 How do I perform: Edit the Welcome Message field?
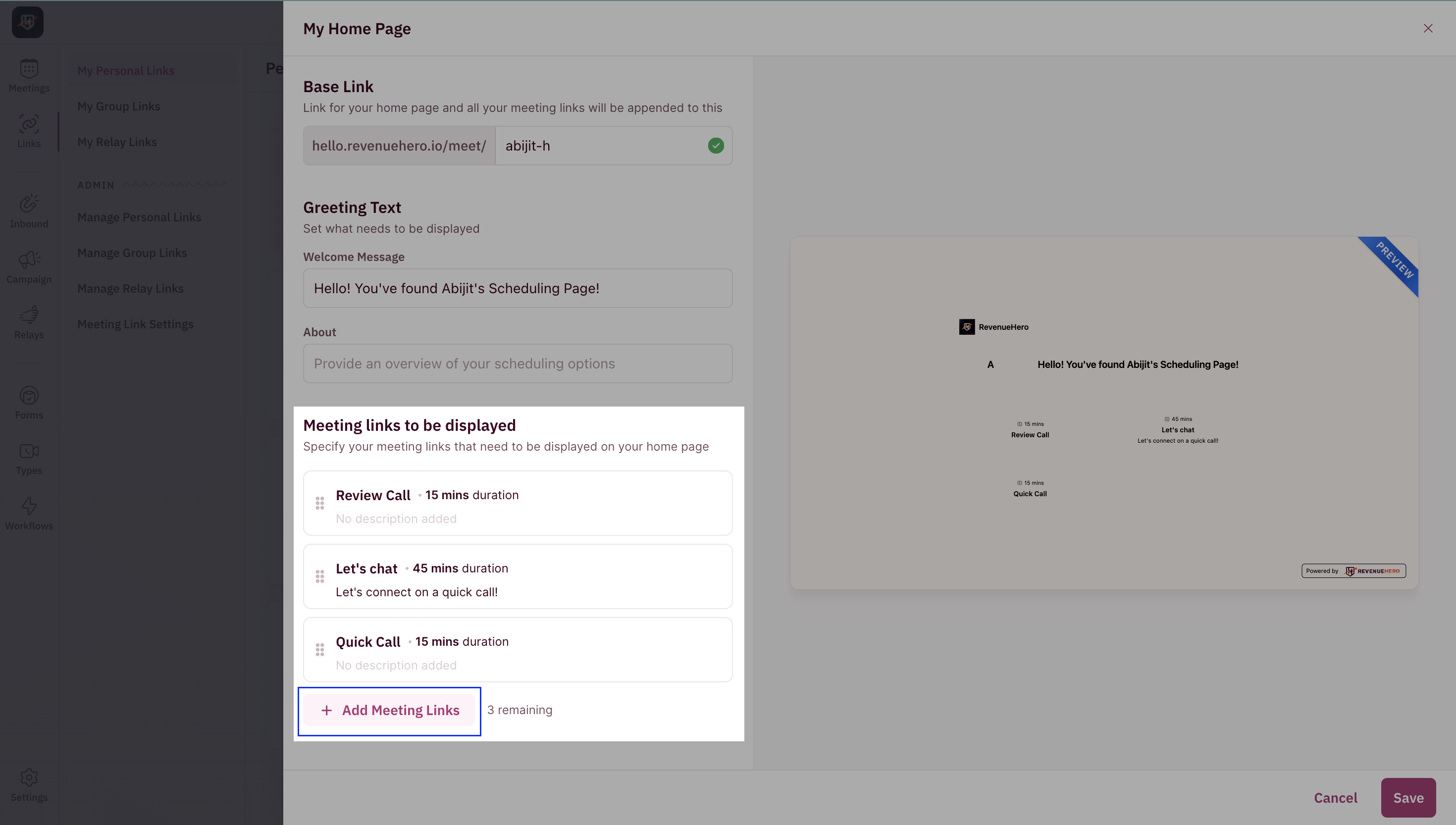click(x=517, y=288)
